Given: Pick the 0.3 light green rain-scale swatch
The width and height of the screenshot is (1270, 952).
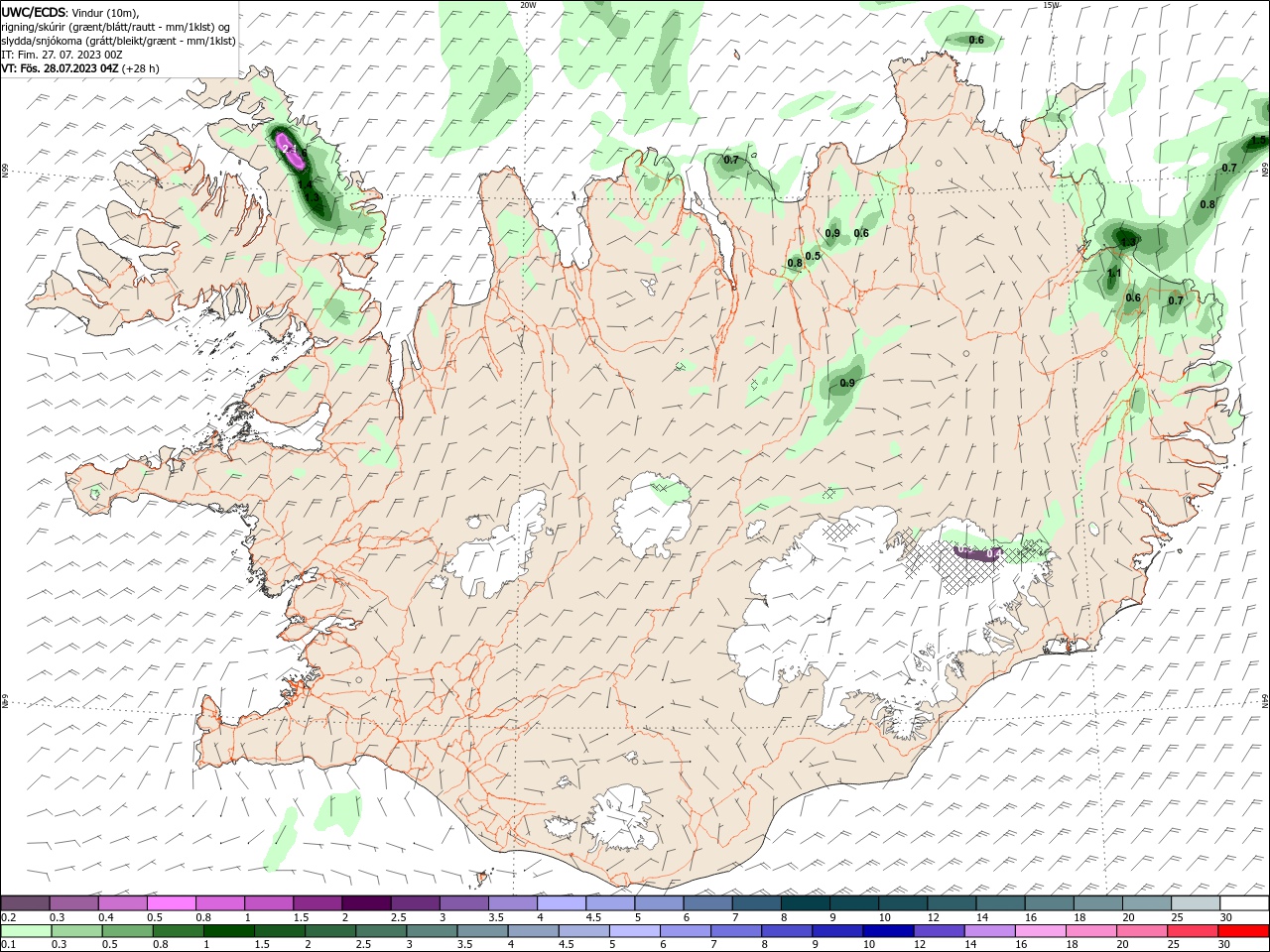Looking at the screenshot, I should click(76, 931).
